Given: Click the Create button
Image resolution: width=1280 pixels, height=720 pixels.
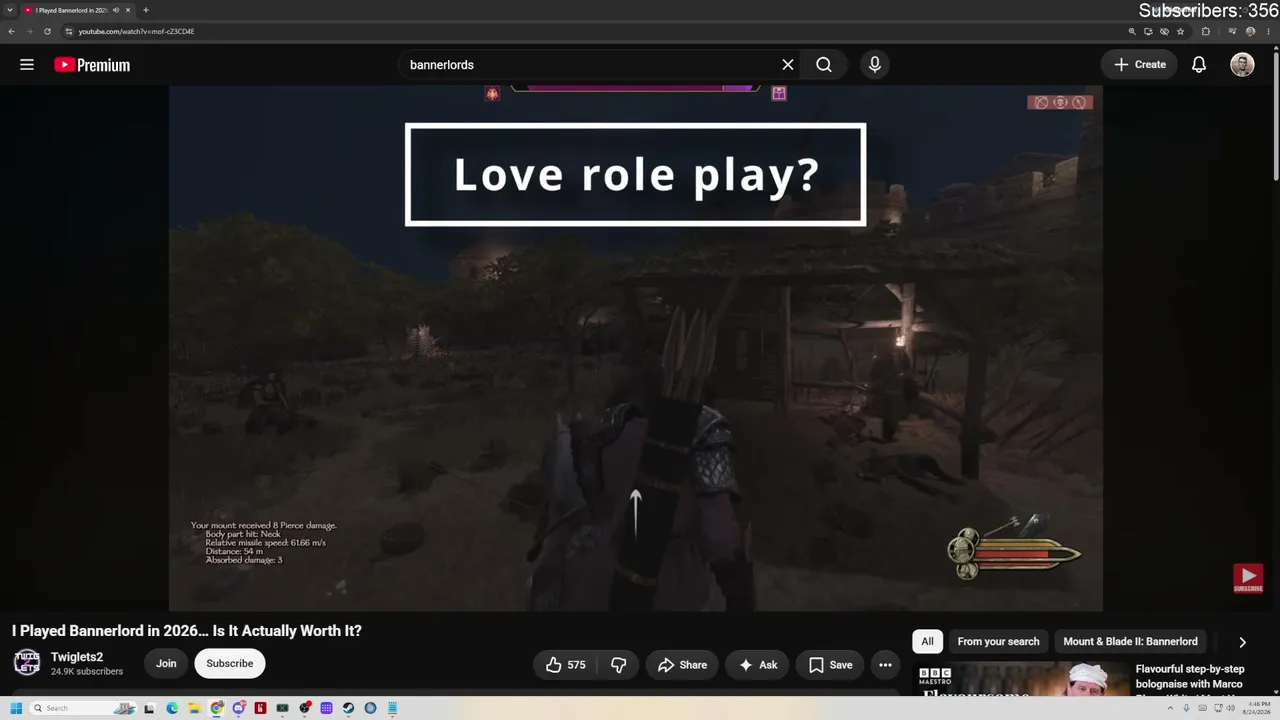Looking at the screenshot, I should (1139, 65).
